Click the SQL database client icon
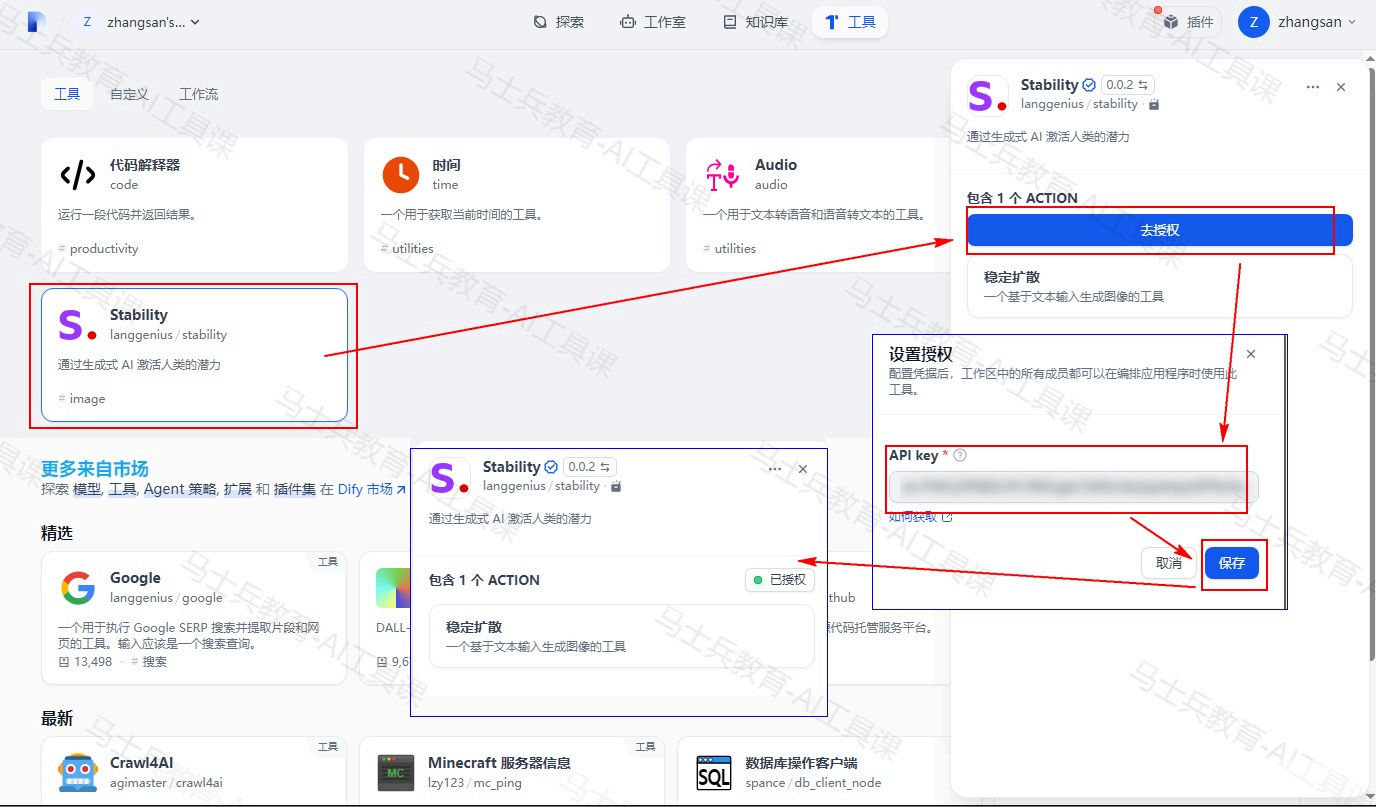Viewport: 1376px width, 807px height. 714,773
